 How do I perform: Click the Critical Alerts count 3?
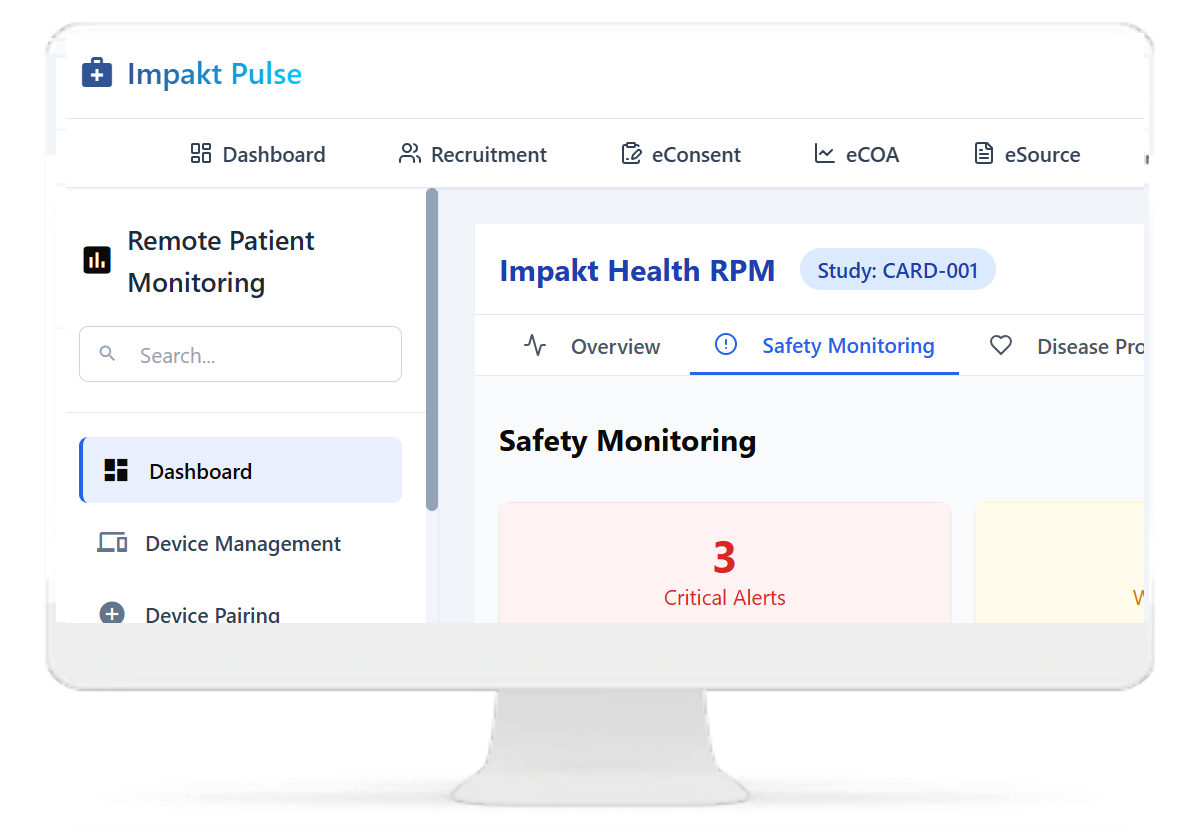tap(725, 558)
